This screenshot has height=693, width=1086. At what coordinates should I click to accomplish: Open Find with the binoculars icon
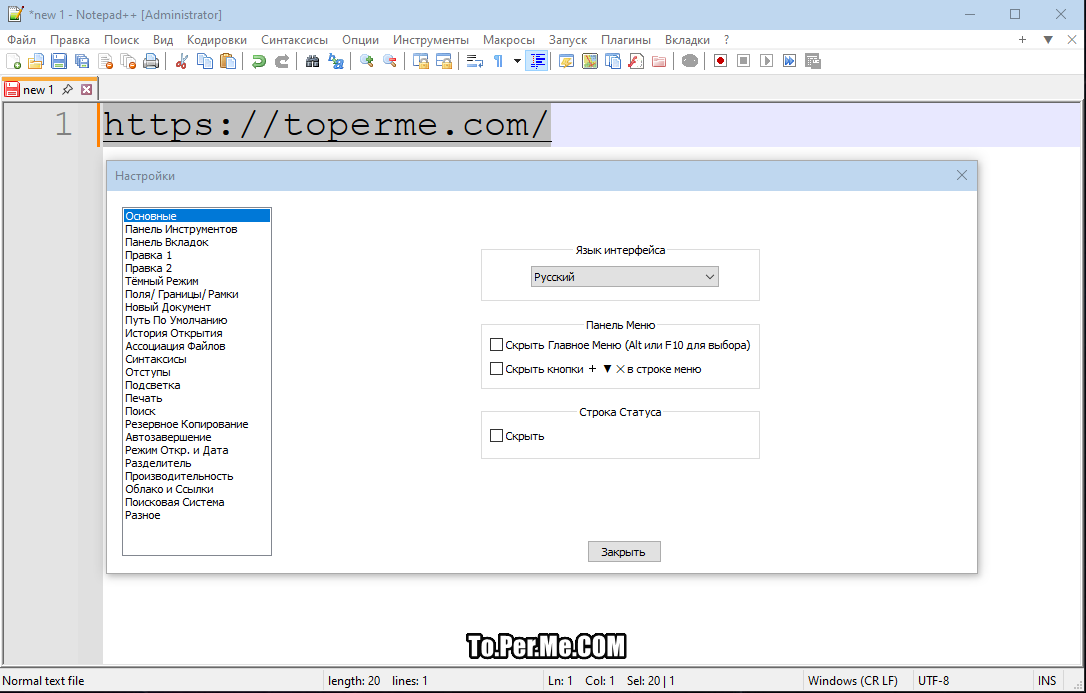coord(312,61)
